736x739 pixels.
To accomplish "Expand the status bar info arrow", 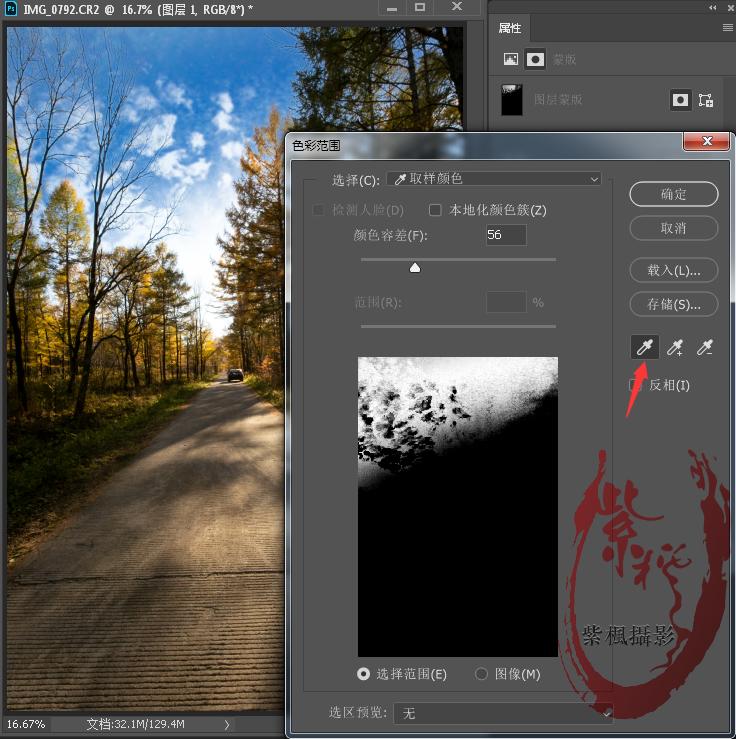I will (x=227, y=724).
